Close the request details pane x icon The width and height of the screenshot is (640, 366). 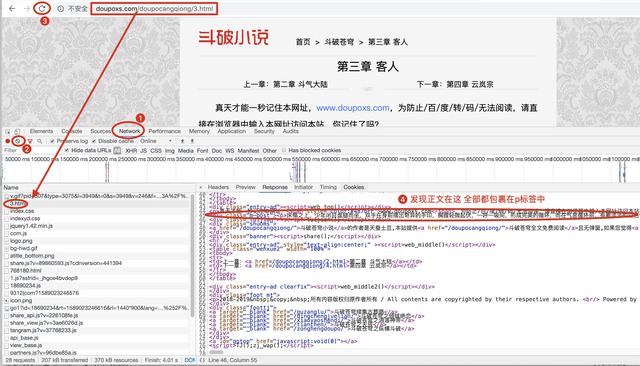[x=200, y=187]
